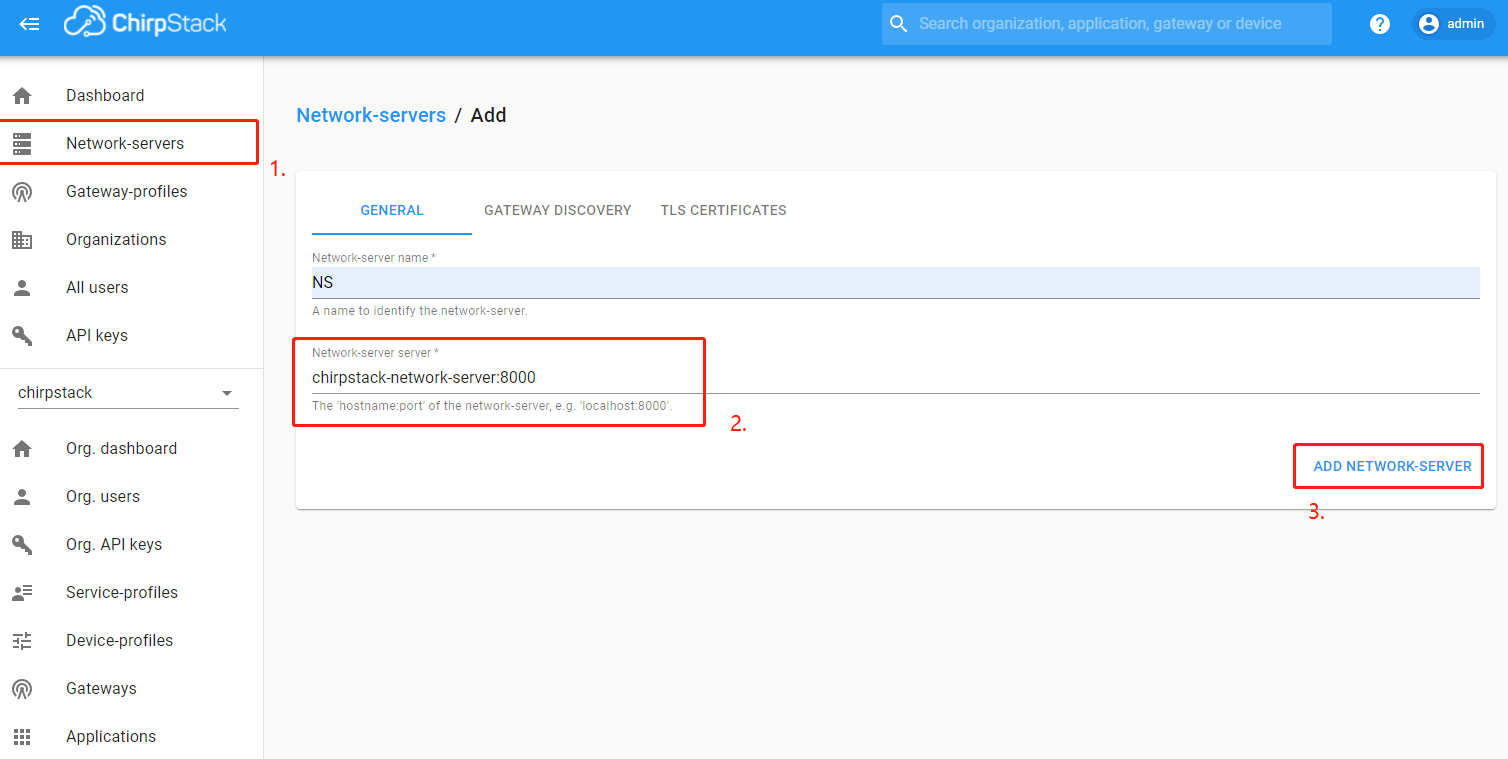Open All users in sidebar
This screenshot has width=1508, height=759.
tap(131, 288)
